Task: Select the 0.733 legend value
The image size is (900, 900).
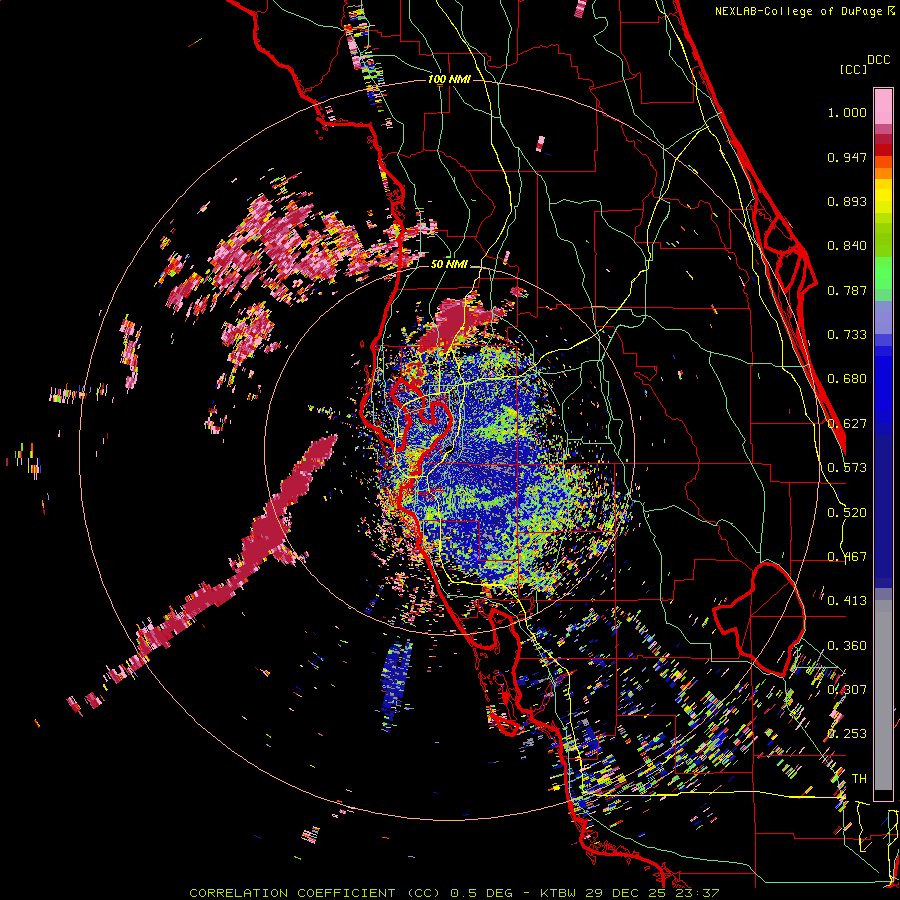Action: pos(847,335)
